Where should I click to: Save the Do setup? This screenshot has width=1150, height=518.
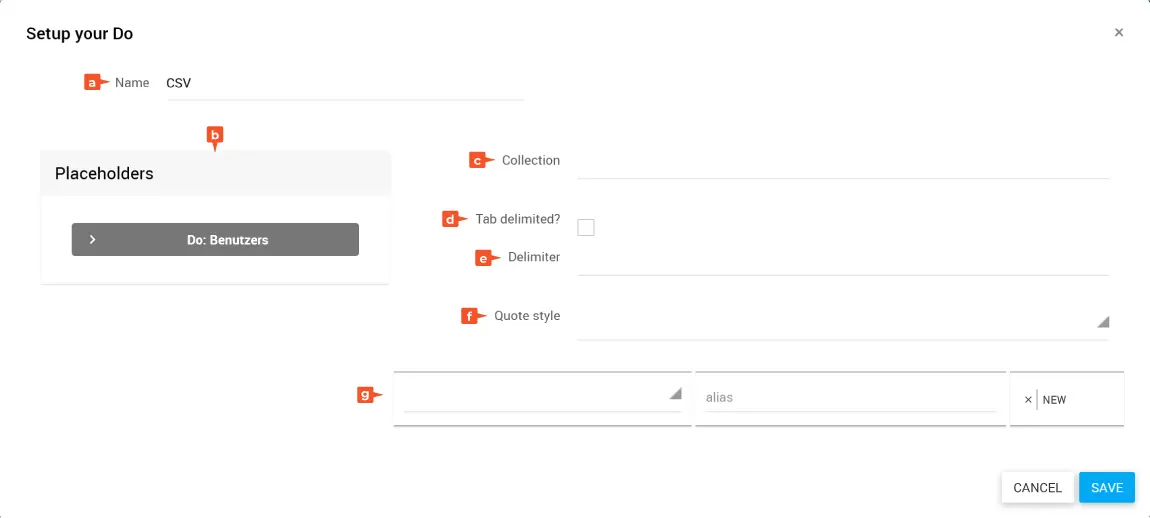1106,487
